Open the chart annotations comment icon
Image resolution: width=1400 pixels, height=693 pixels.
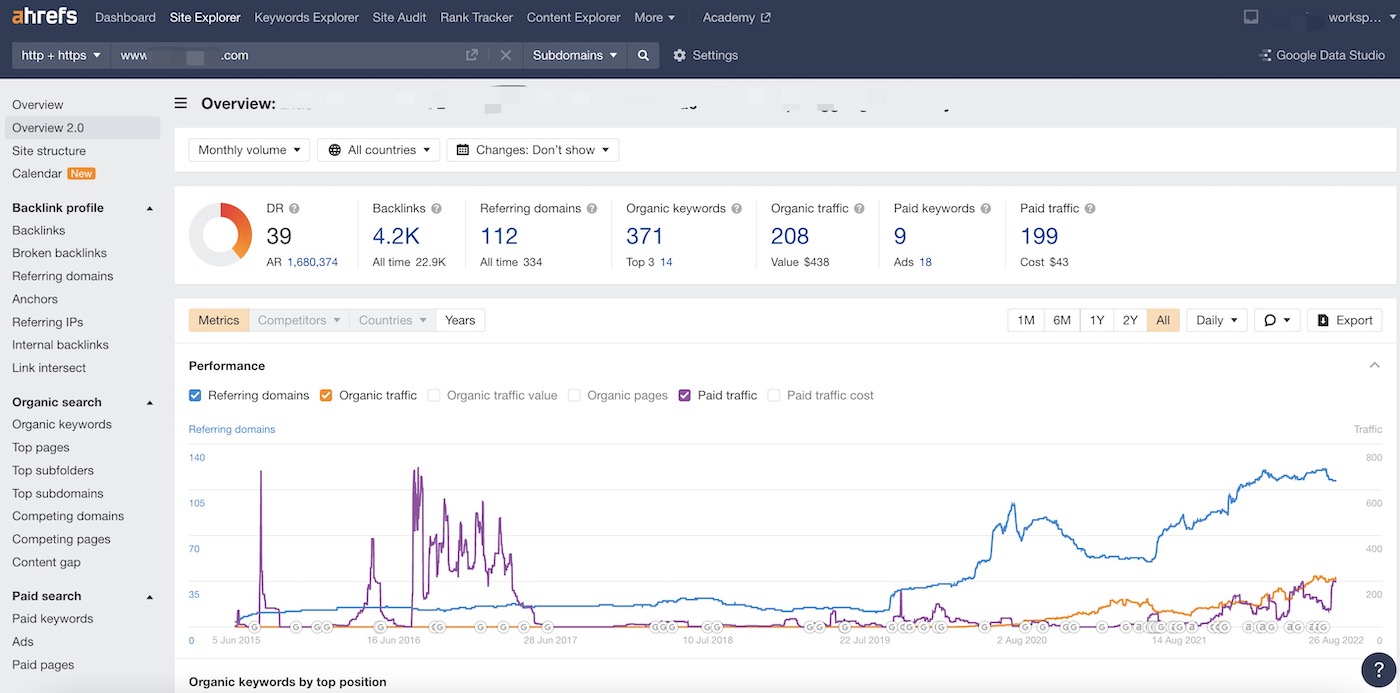(1277, 320)
